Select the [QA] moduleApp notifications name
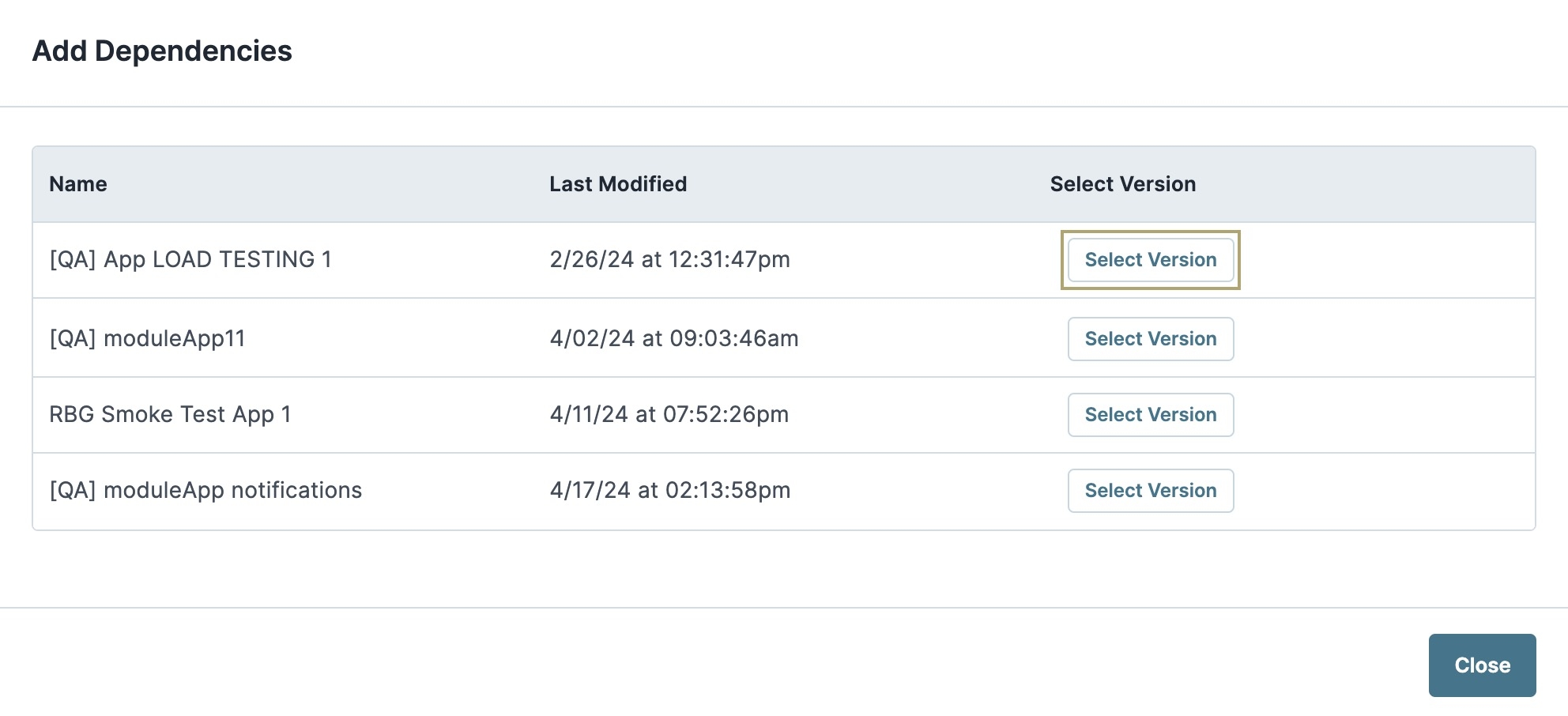Screen dimensions: 1568x716 click(x=205, y=491)
